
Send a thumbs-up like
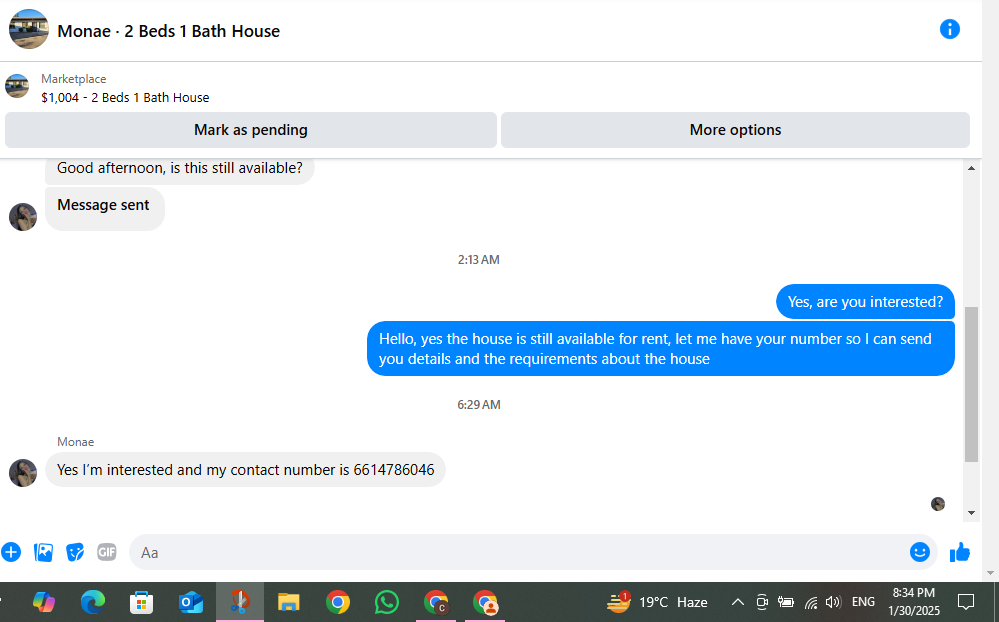tap(959, 552)
